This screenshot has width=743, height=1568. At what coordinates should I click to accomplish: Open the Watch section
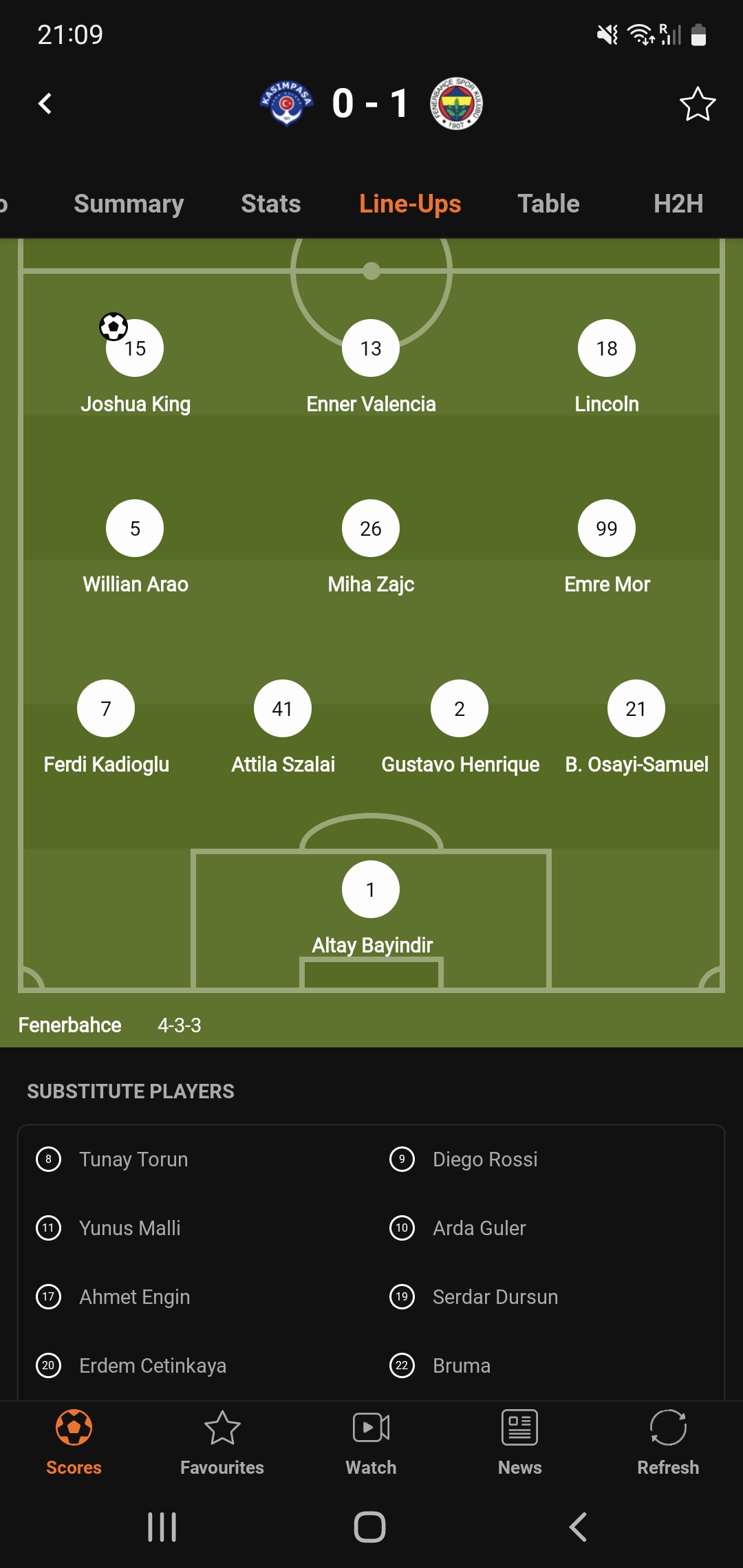click(x=371, y=1443)
